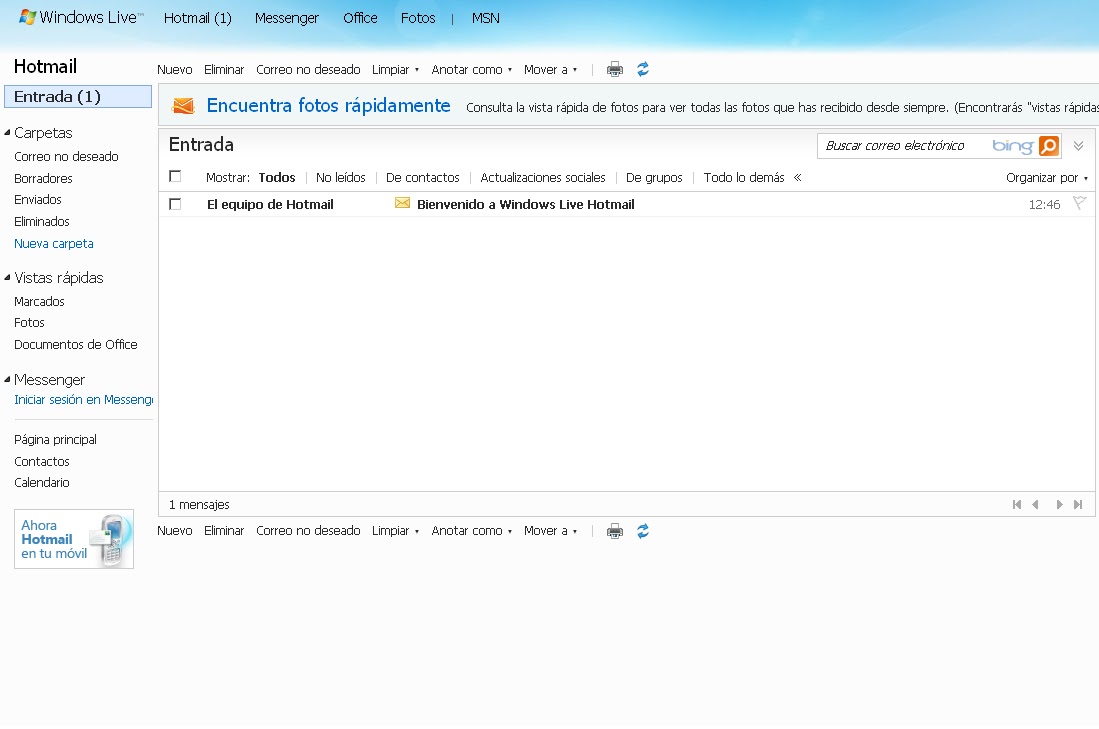Open Documentos de Office quick view
1099x729 pixels.
pyautogui.click(x=76, y=345)
